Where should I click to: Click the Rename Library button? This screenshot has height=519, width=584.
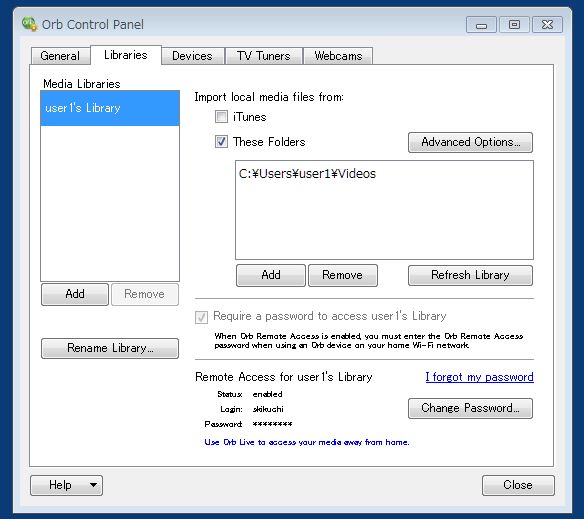(x=110, y=348)
